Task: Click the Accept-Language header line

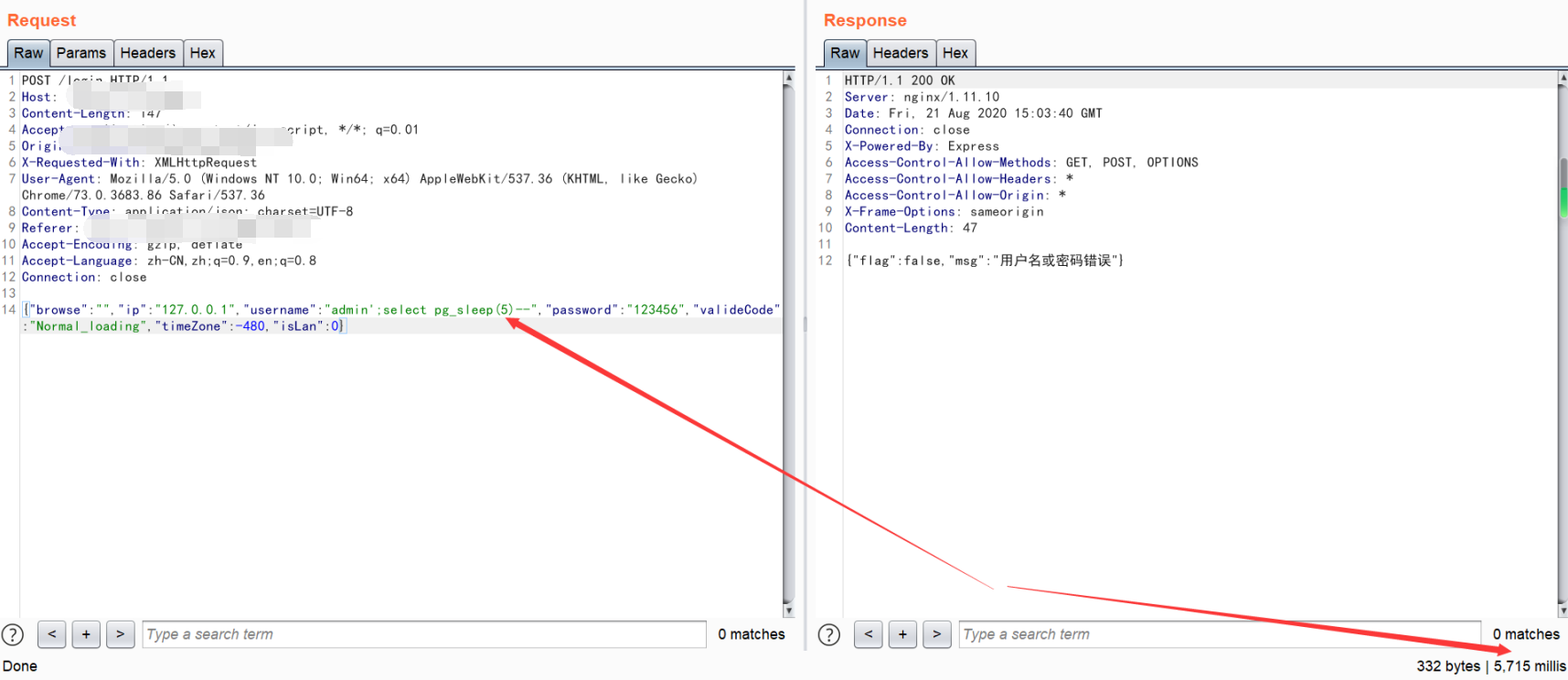Action: (169, 261)
